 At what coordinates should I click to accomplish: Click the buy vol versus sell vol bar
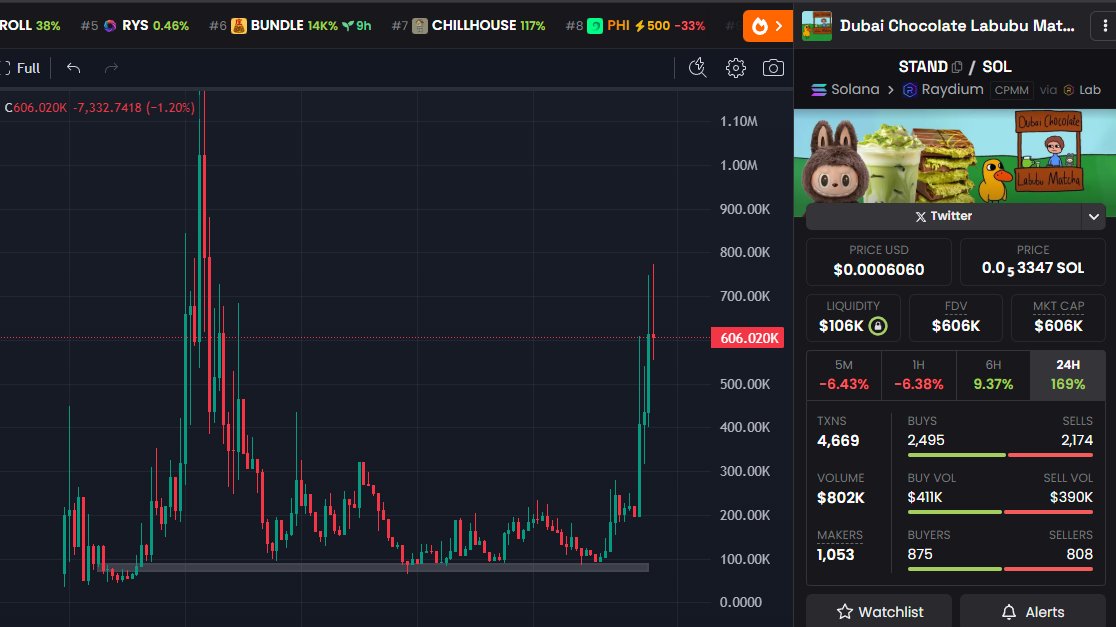[x=1000, y=512]
